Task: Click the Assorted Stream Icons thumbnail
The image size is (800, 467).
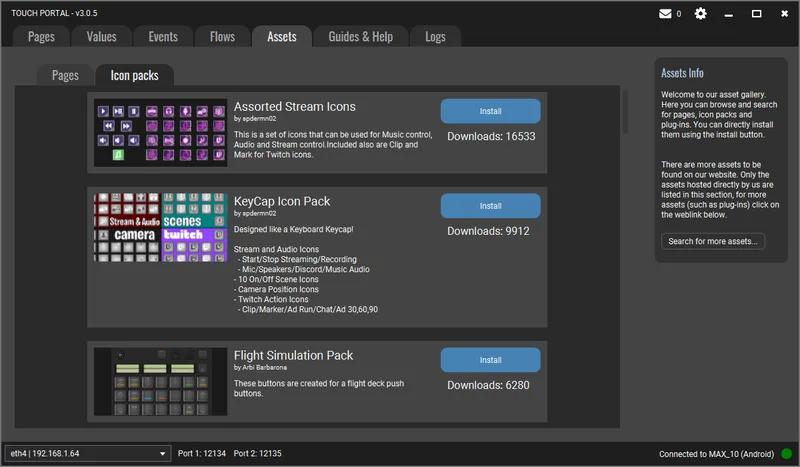Action: point(160,132)
